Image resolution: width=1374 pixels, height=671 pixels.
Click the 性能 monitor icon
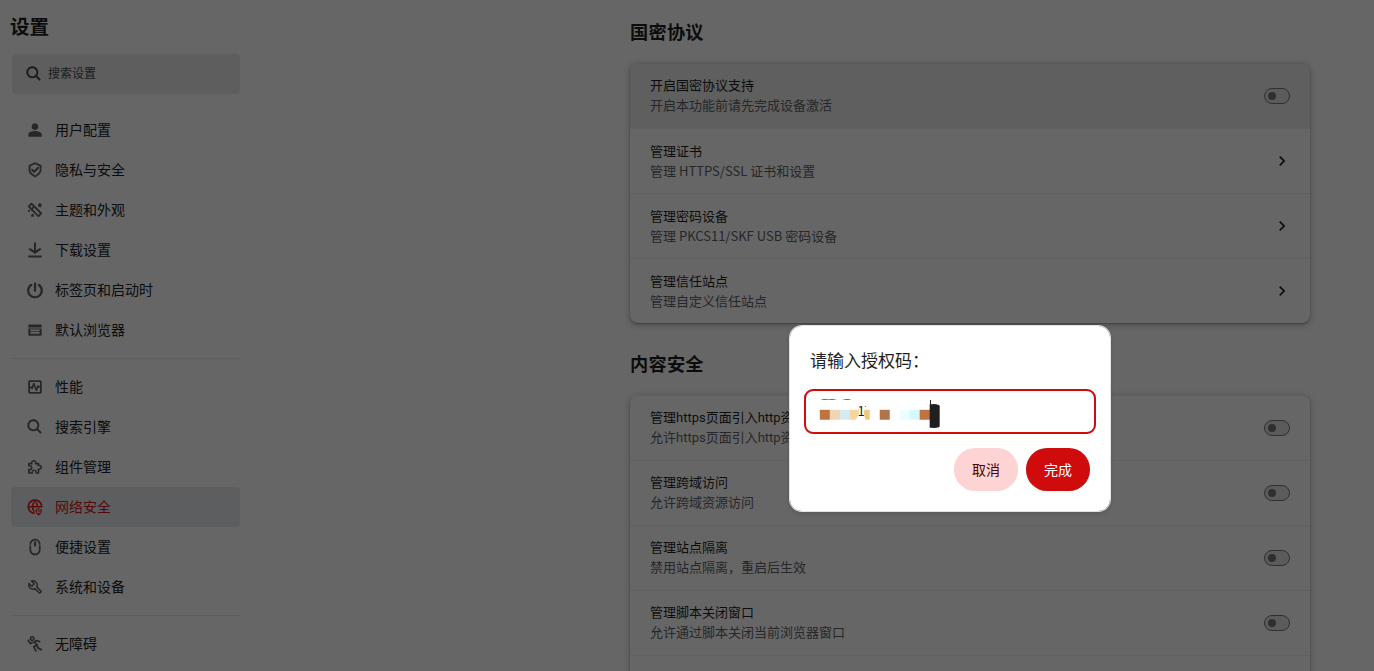click(35, 387)
